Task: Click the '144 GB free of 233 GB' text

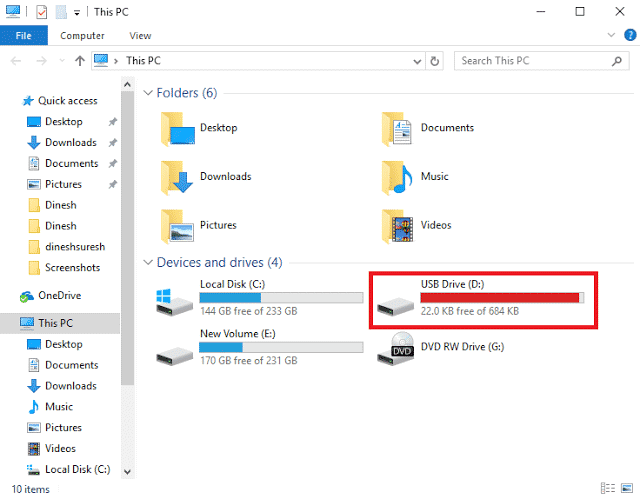Action: [x=249, y=311]
